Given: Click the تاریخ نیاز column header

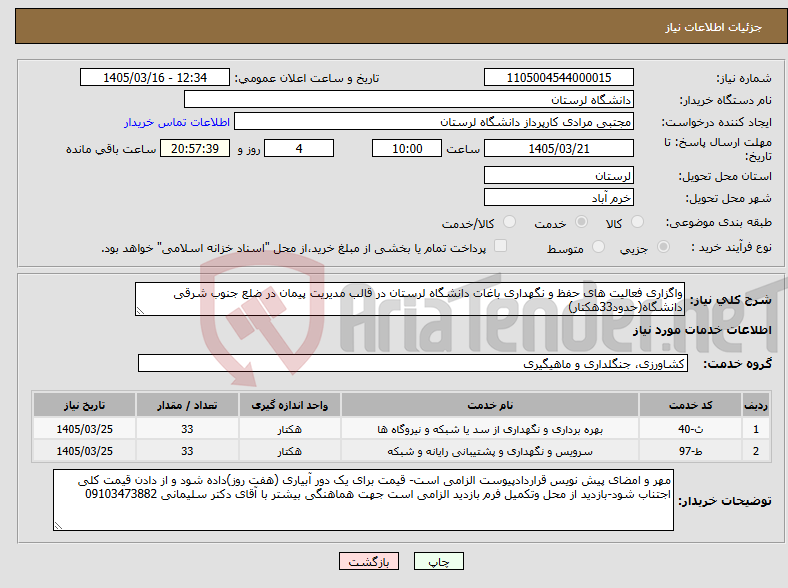Looking at the screenshot, I should (x=84, y=405).
